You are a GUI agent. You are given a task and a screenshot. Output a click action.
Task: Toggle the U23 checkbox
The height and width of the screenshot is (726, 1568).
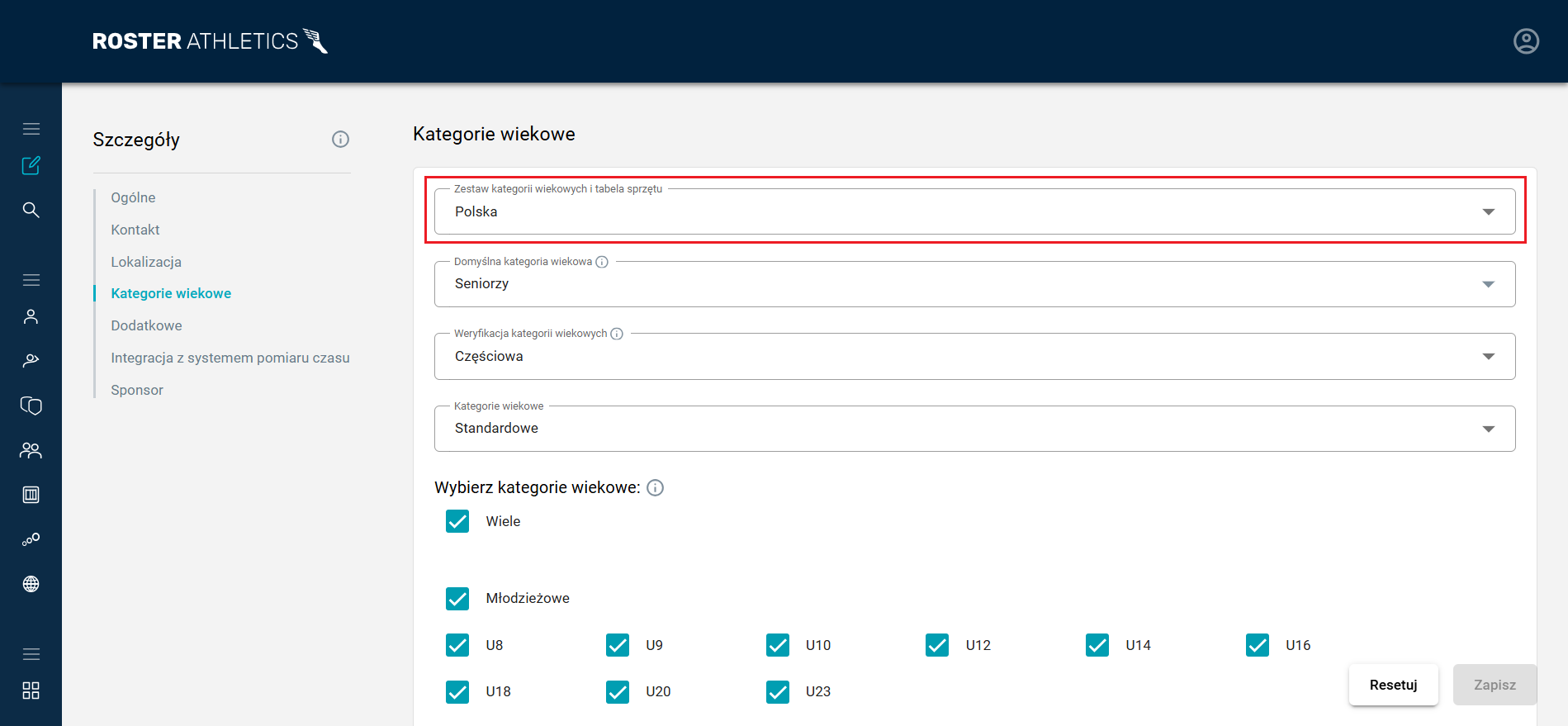coord(778,691)
